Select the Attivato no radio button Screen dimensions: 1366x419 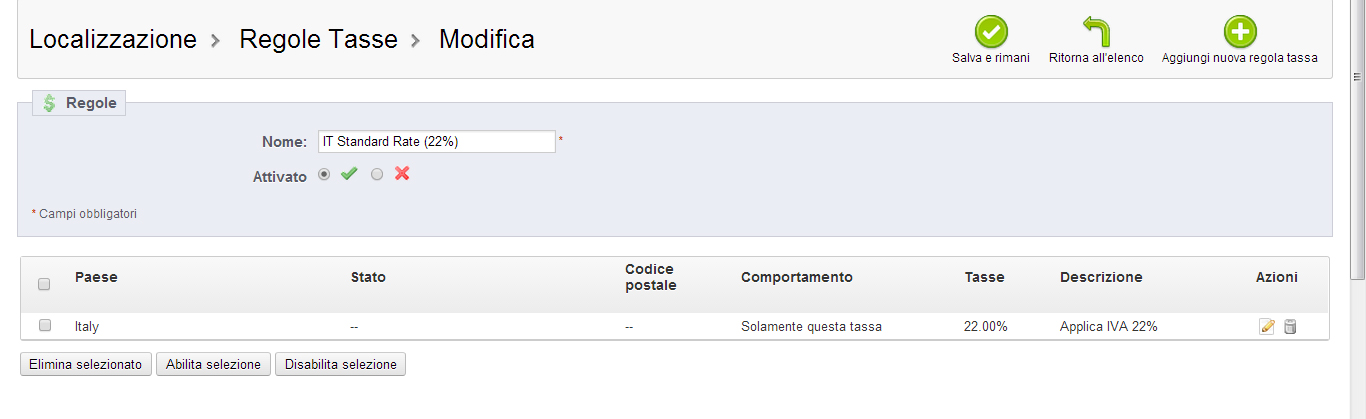[377, 174]
